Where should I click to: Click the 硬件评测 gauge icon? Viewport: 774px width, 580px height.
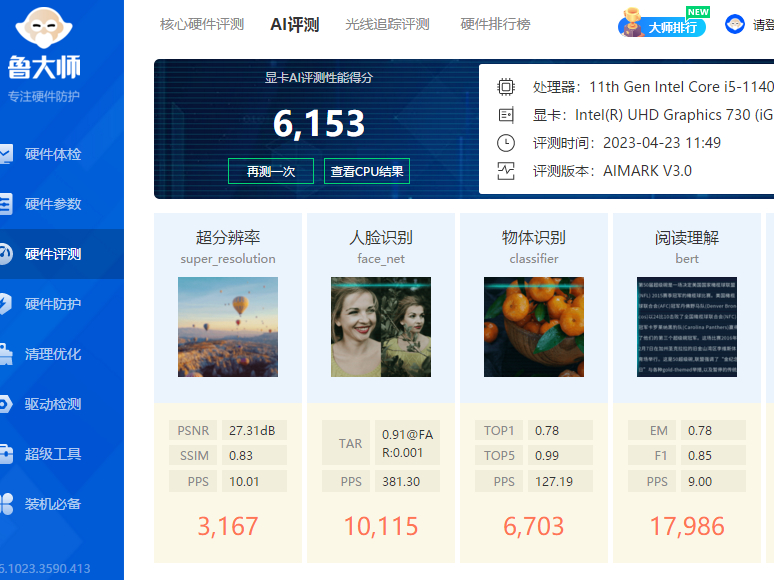[x=6, y=254]
